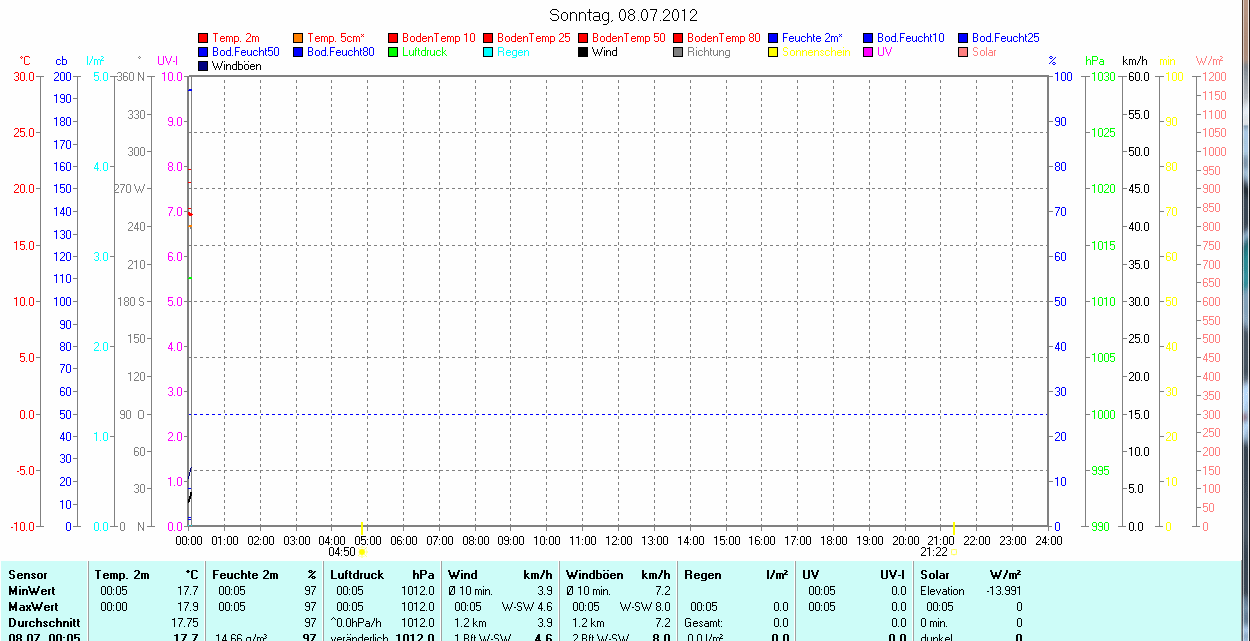Click the gray Richtung legend square
Viewport: 1250px width, 641px height.
pyautogui.click(x=679, y=52)
